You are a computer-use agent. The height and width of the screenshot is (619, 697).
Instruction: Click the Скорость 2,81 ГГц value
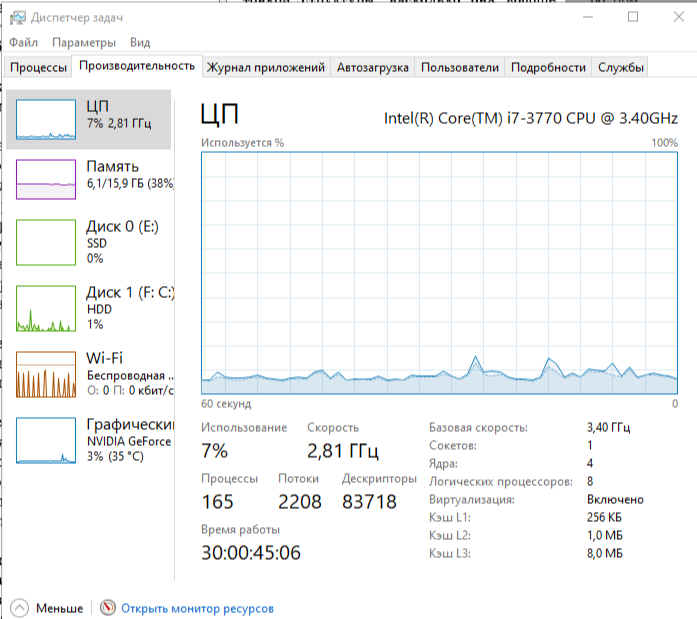(343, 451)
